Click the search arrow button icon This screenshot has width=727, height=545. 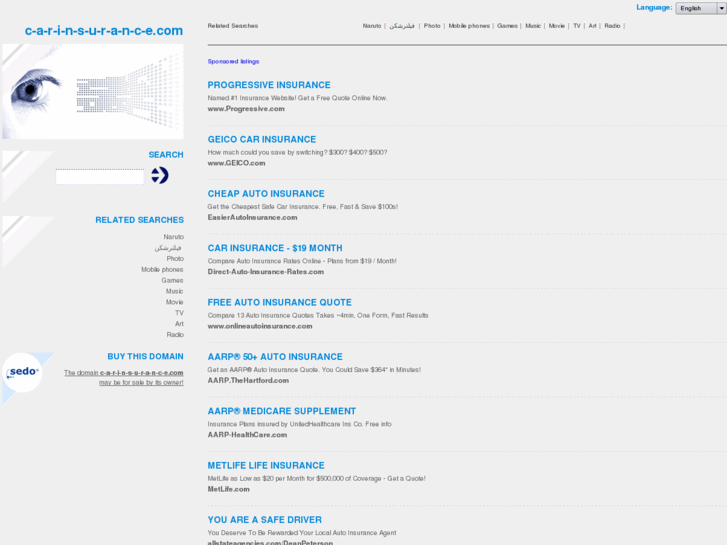[x=160, y=175]
